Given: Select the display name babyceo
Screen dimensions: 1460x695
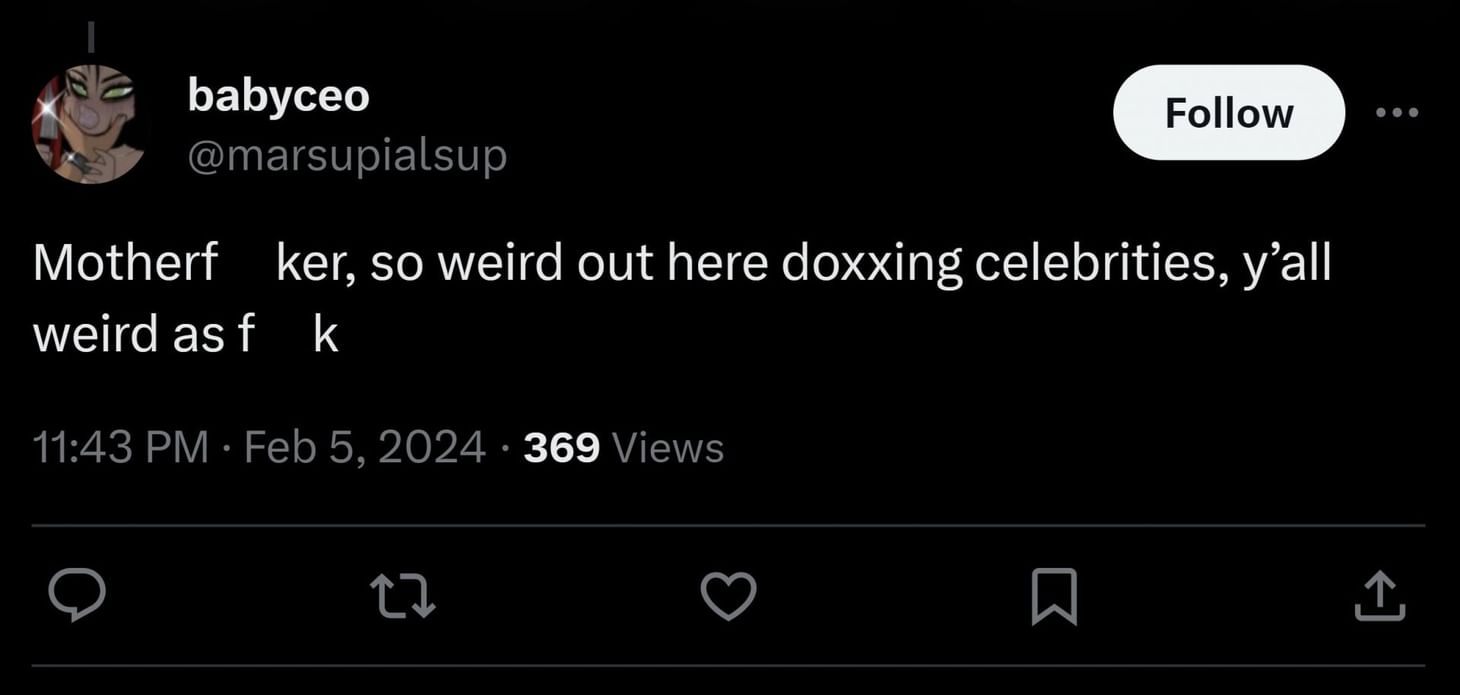Looking at the screenshot, I should (278, 95).
